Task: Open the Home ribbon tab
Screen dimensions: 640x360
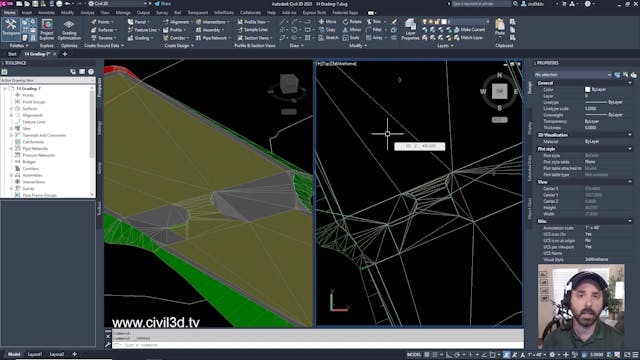Action: click(x=10, y=13)
